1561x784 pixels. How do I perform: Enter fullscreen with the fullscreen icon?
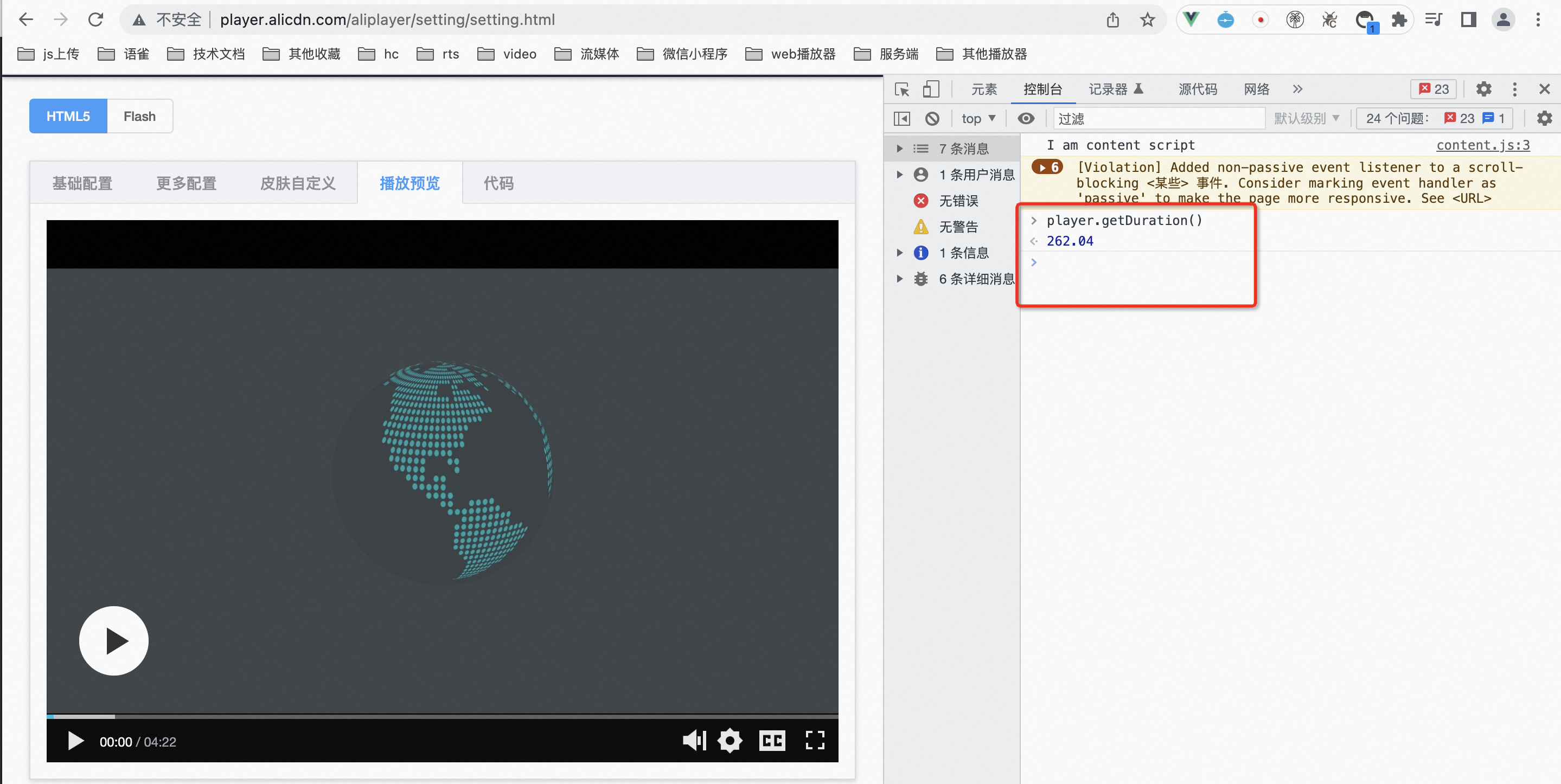[x=815, y=741]
